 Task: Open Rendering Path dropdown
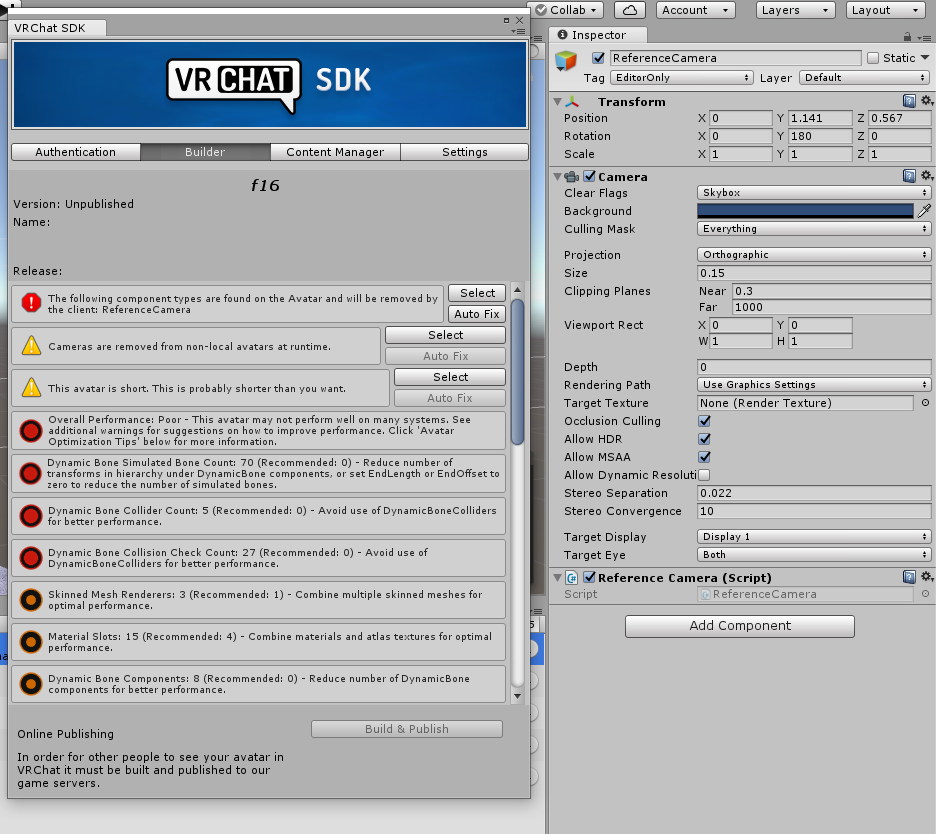814,384
